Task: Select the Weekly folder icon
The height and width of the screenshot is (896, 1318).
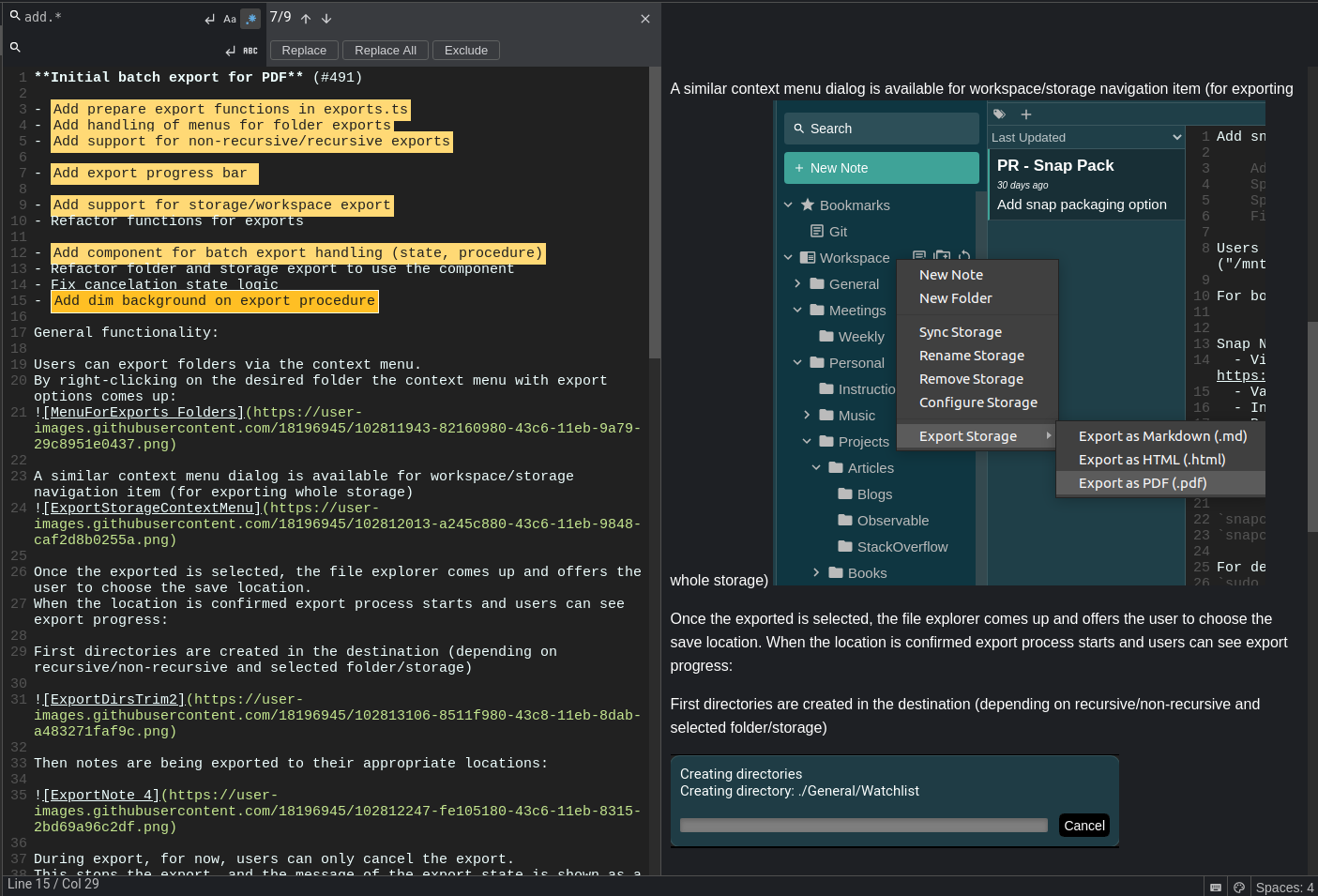Action: 826,336
